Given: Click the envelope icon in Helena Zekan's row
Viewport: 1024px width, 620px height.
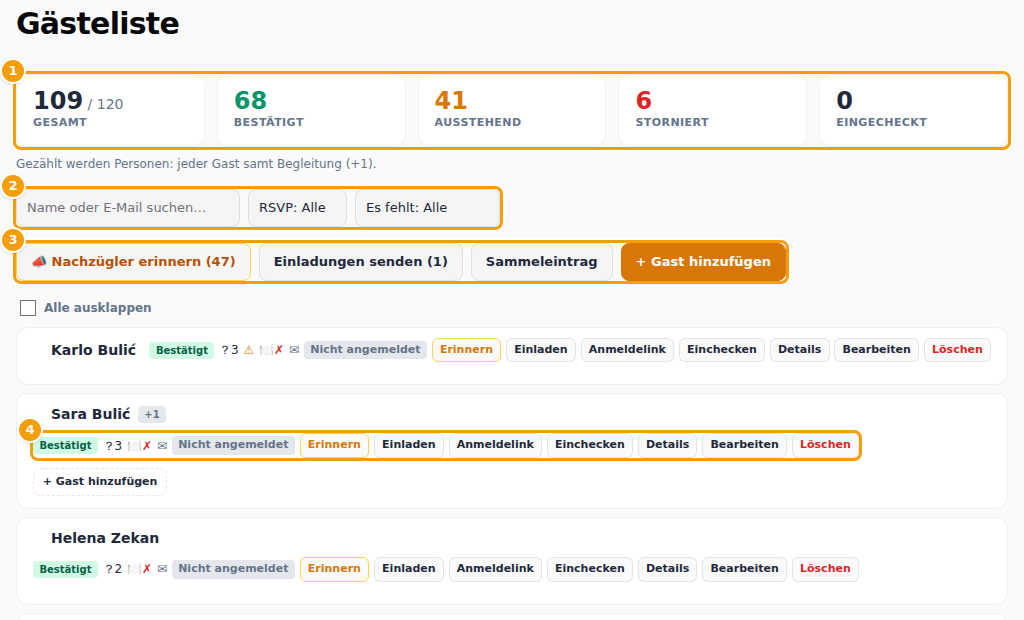Looking at the screenshot, I should click(163, 569).
